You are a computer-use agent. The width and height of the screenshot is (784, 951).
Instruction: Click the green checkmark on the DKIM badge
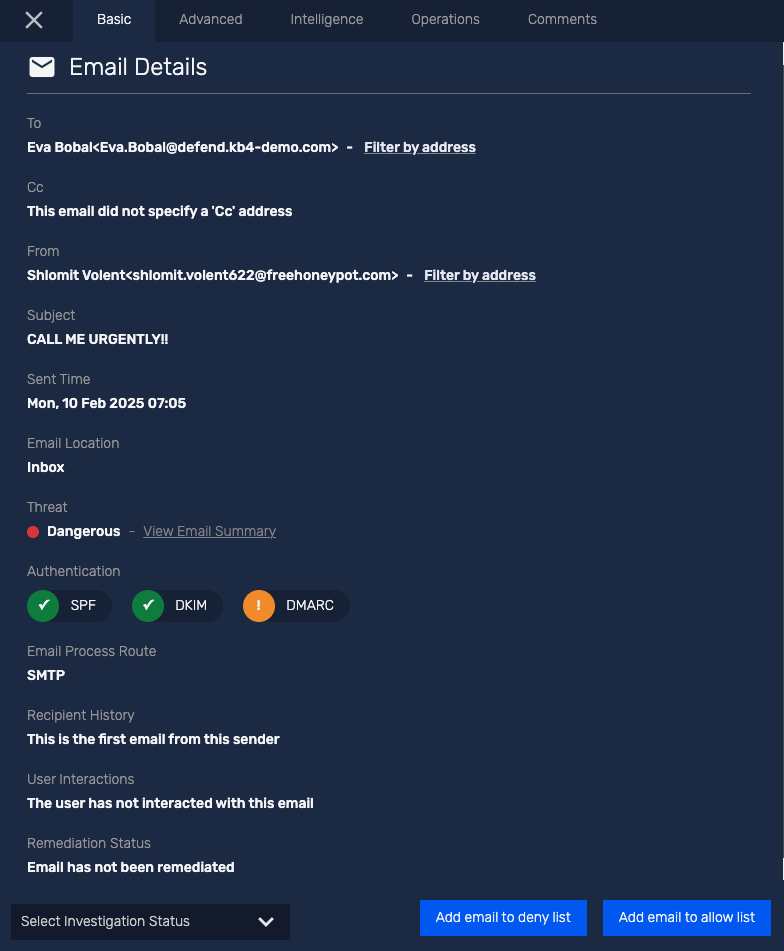(147, 605)
